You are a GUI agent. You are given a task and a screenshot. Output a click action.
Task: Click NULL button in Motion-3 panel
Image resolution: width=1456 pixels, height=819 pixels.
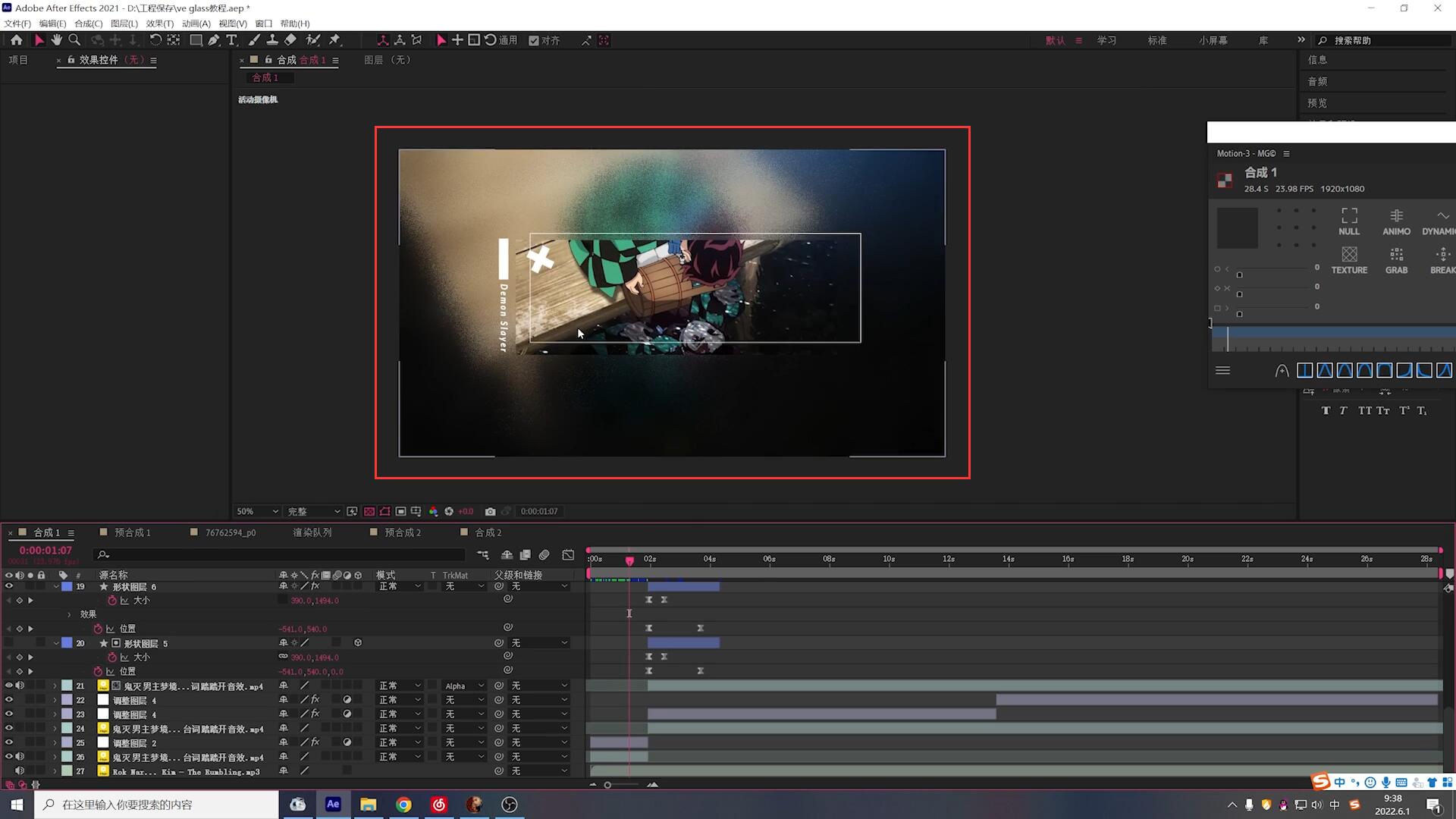tap(1349, 221)
